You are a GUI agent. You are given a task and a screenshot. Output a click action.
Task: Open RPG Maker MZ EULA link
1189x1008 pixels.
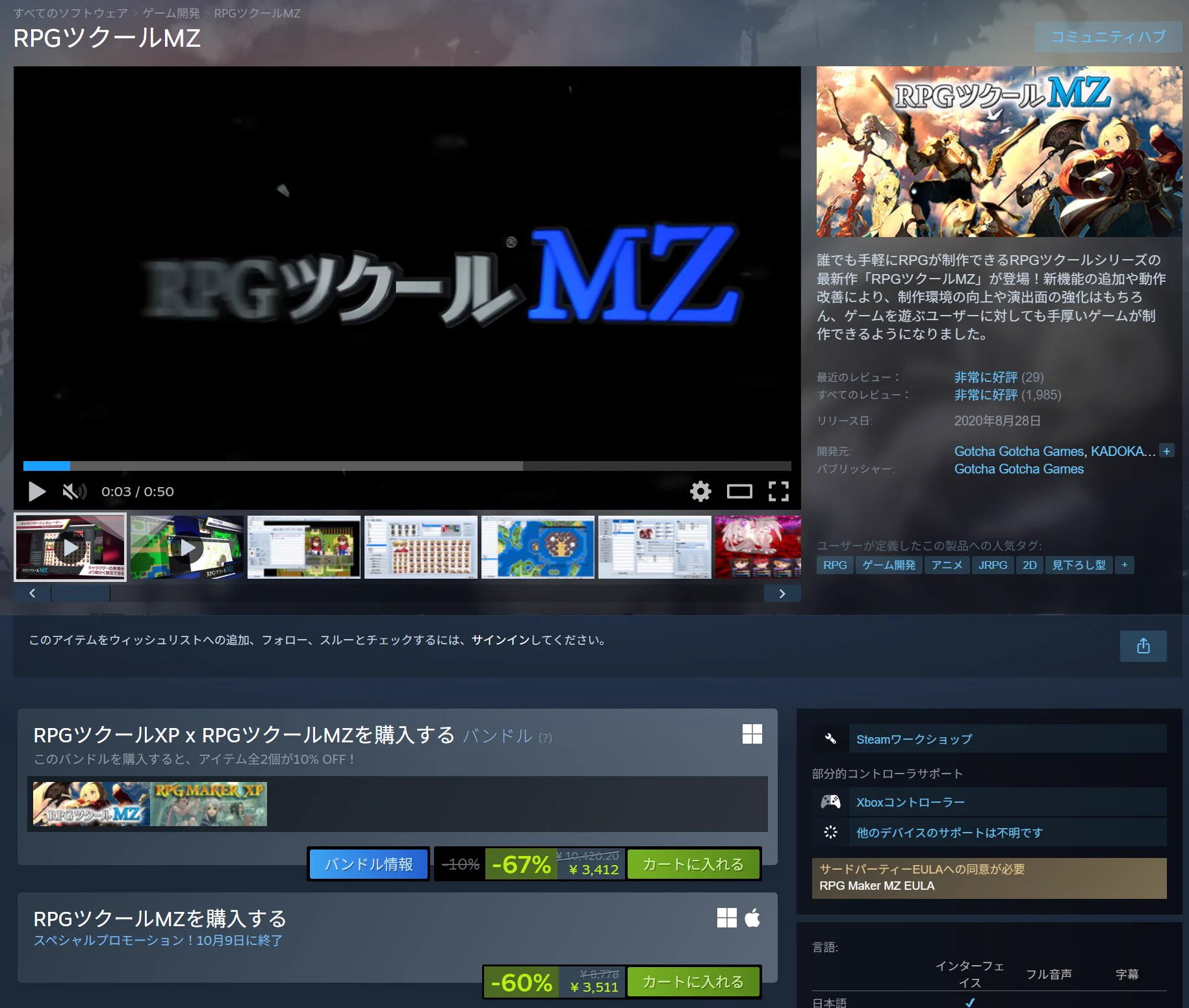pos(876,885)
